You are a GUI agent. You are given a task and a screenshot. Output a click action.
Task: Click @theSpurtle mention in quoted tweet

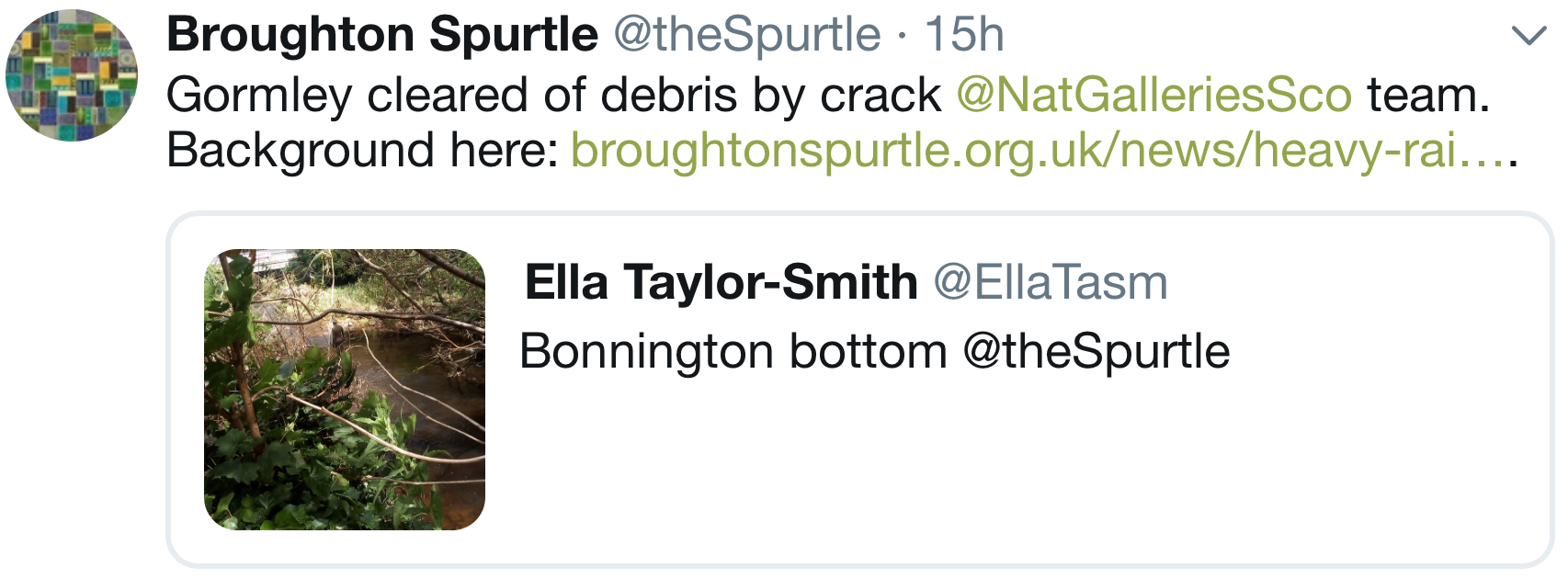point(1096,351)
